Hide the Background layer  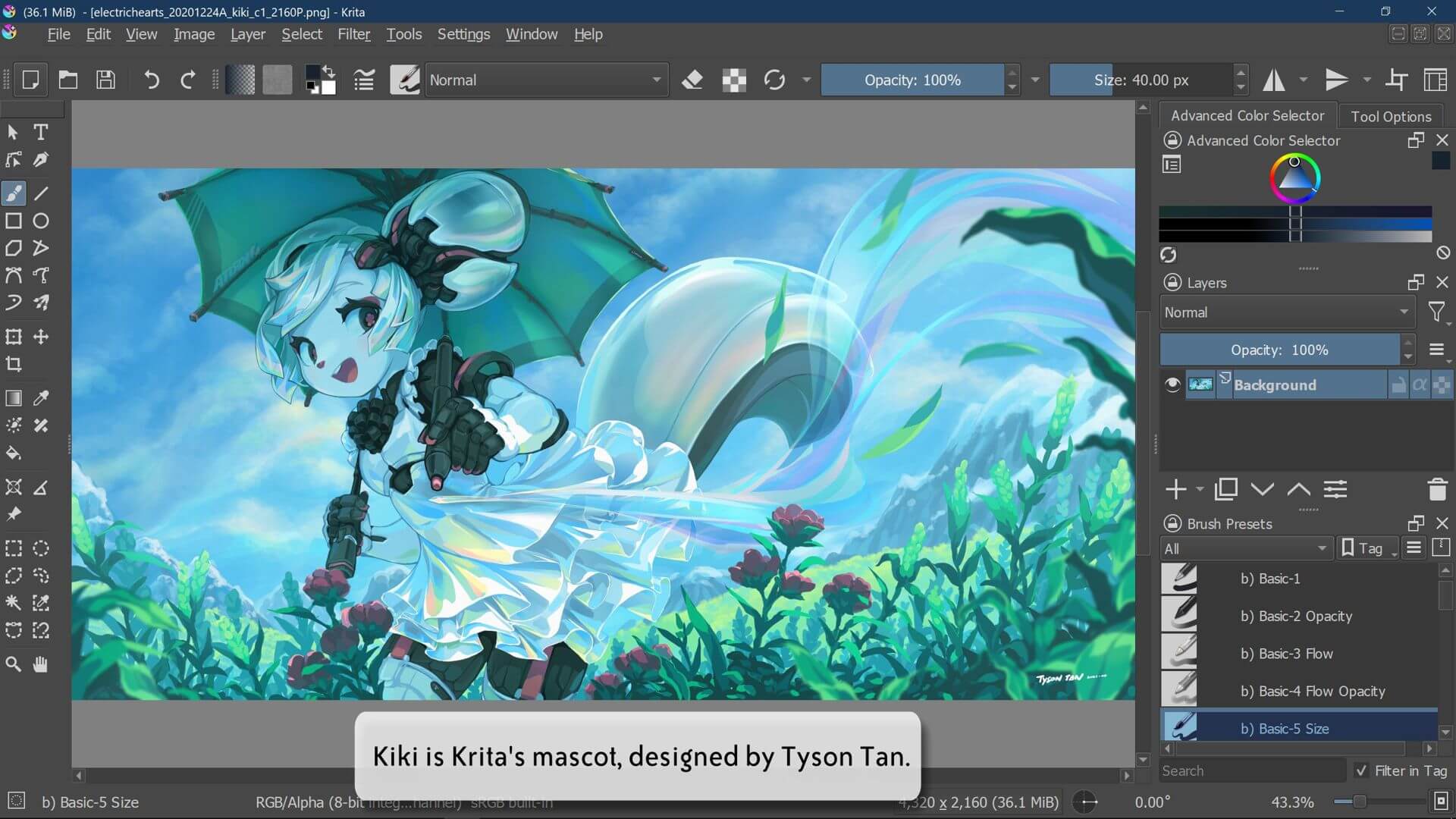[x=1172, y=384]
